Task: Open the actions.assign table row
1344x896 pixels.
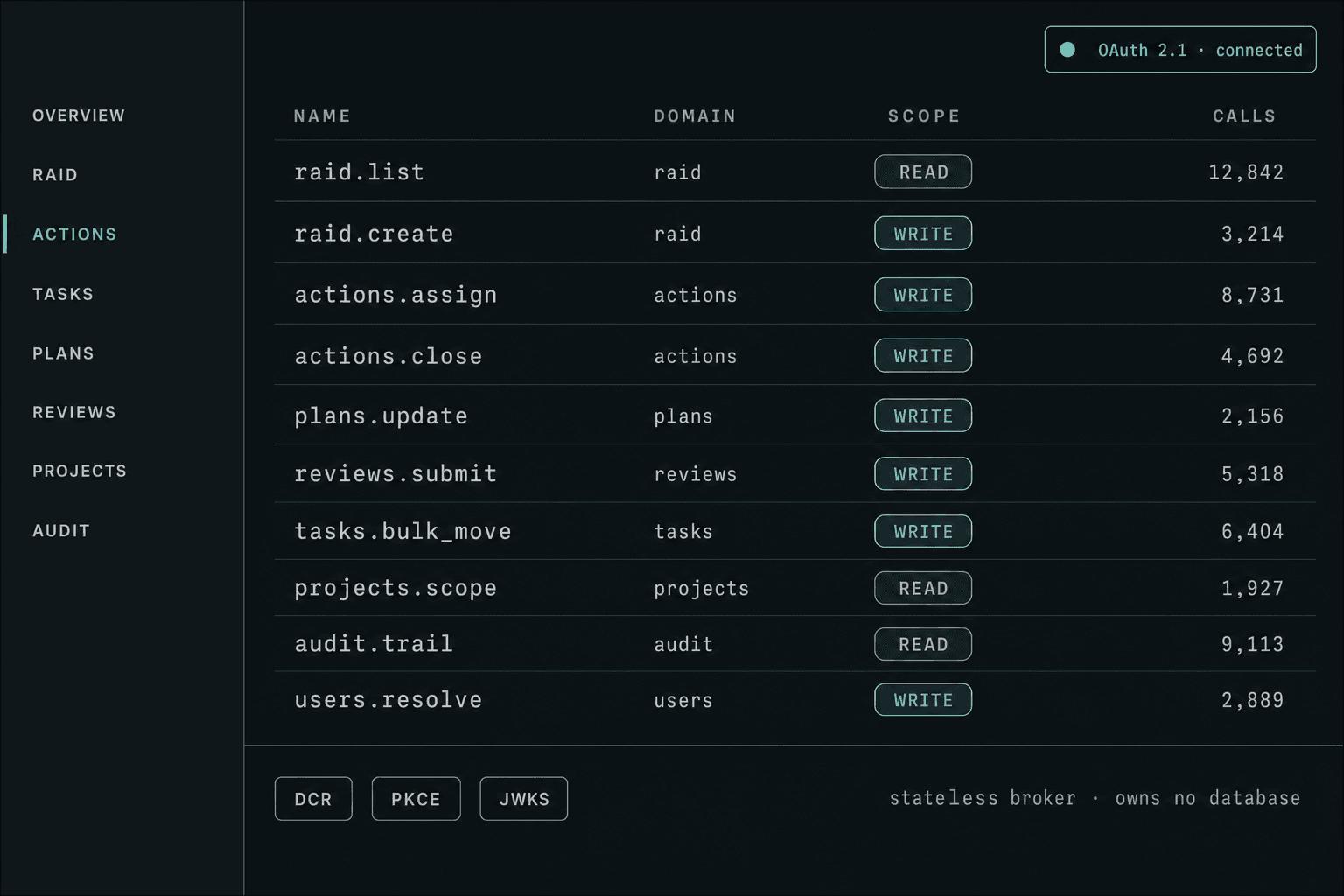Action: point(794,294)
